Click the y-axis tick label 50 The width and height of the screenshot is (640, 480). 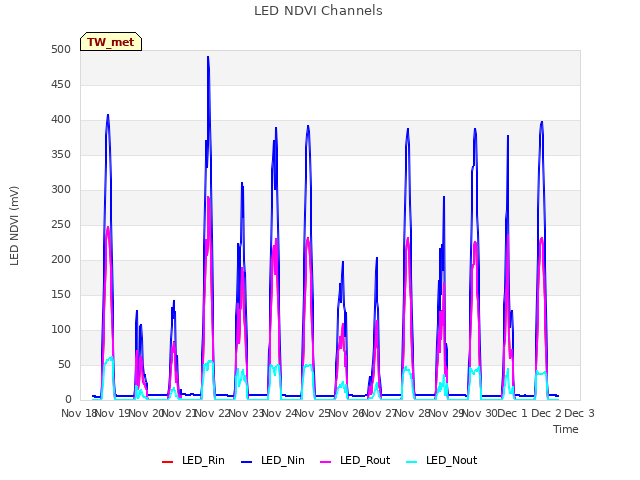[64, 364]
